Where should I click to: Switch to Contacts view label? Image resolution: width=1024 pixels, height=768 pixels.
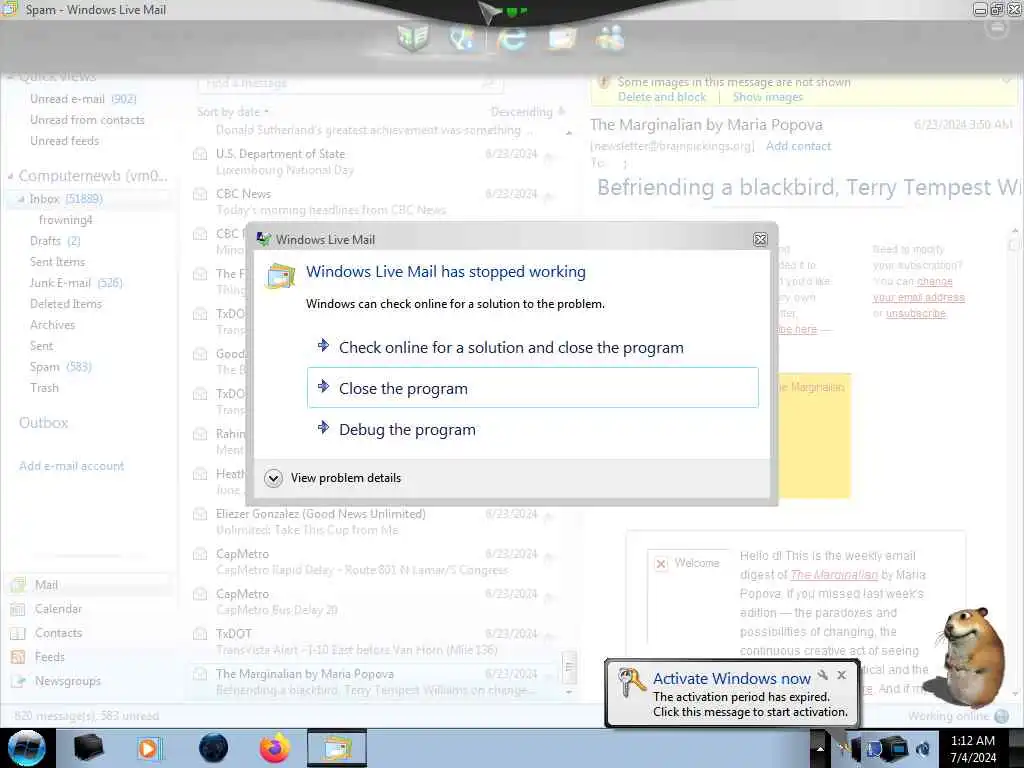[x=58, y=633]
